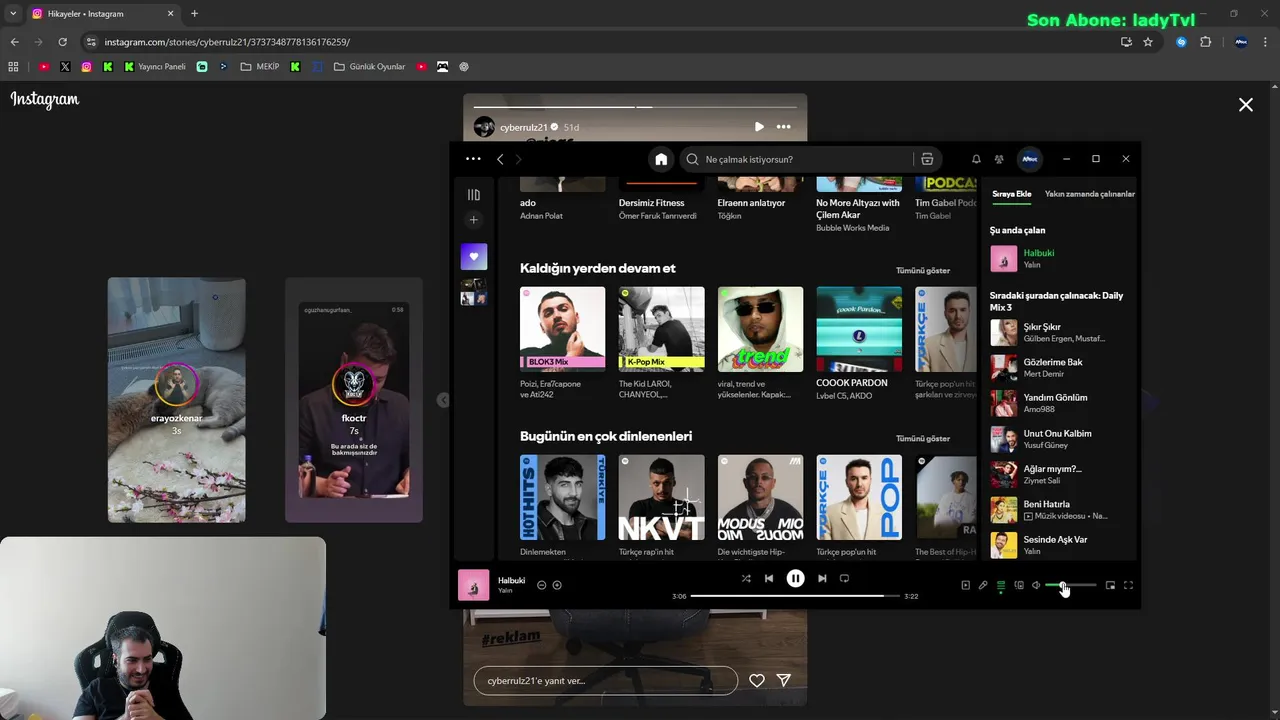Go to Spotify Home via house icon
The image size is (1280, 720).
pyautogui.click(x=661, y=159)
